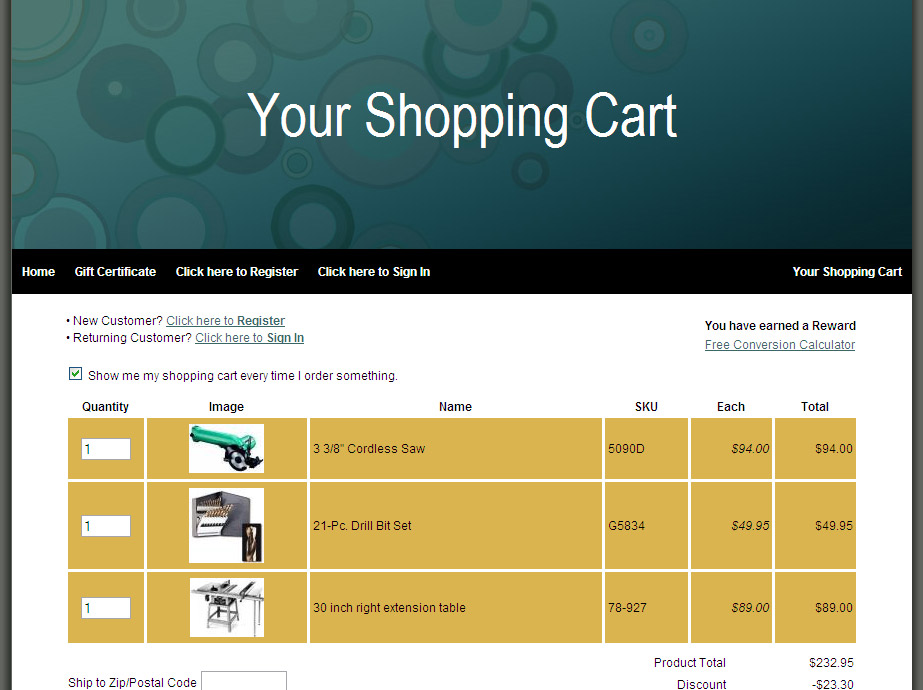Screen dimensions: 923x690
Task: Follow the New Customer Register link
Action: (x=225, y=321)
